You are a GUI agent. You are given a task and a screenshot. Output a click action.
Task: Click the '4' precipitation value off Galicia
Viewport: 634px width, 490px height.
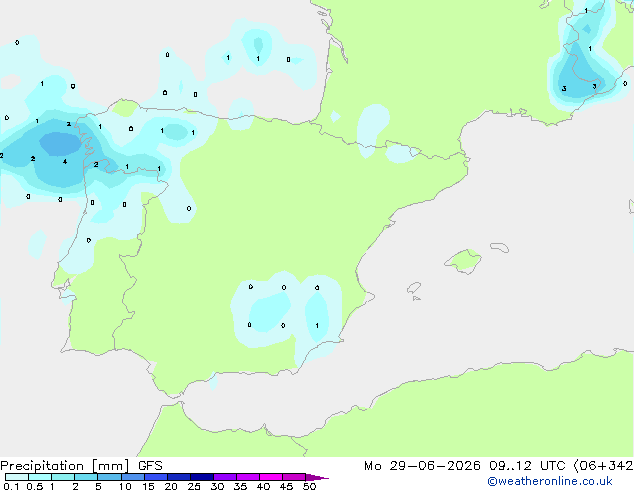[65, 162]
